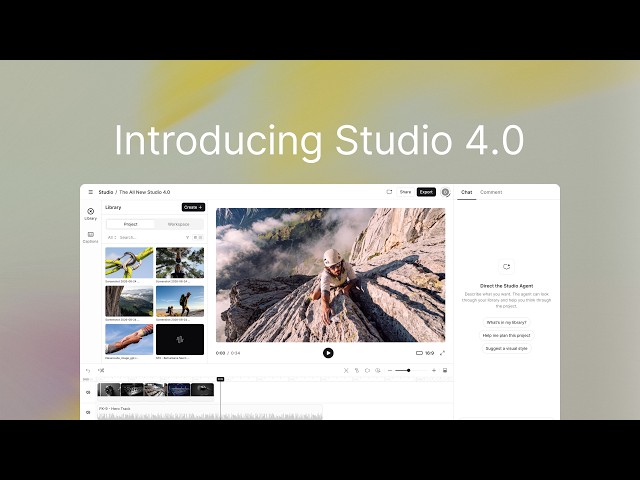Adjust the timeline zoom slider handle
Image resolution: width=640 pixels, height=480 pixels.
409,371
